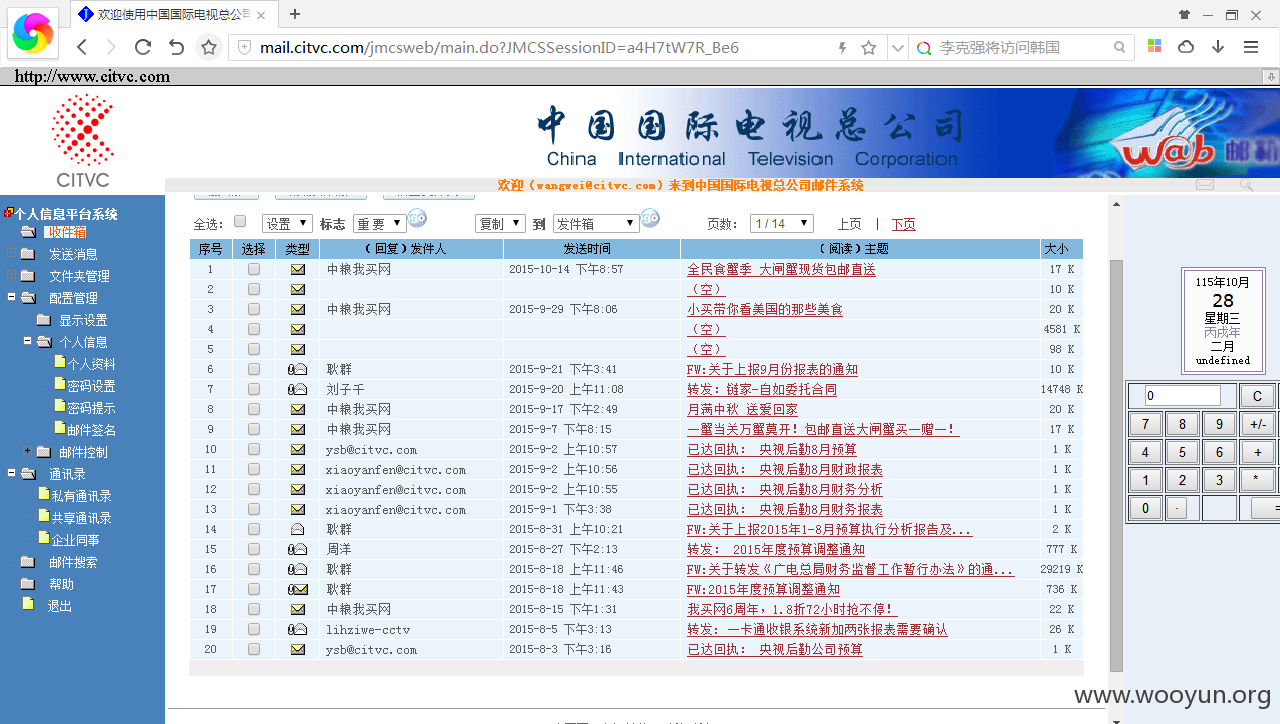Click the browser download arrow icon
The height and width of the screenshot is (724, 1280).
[1218, 47]
